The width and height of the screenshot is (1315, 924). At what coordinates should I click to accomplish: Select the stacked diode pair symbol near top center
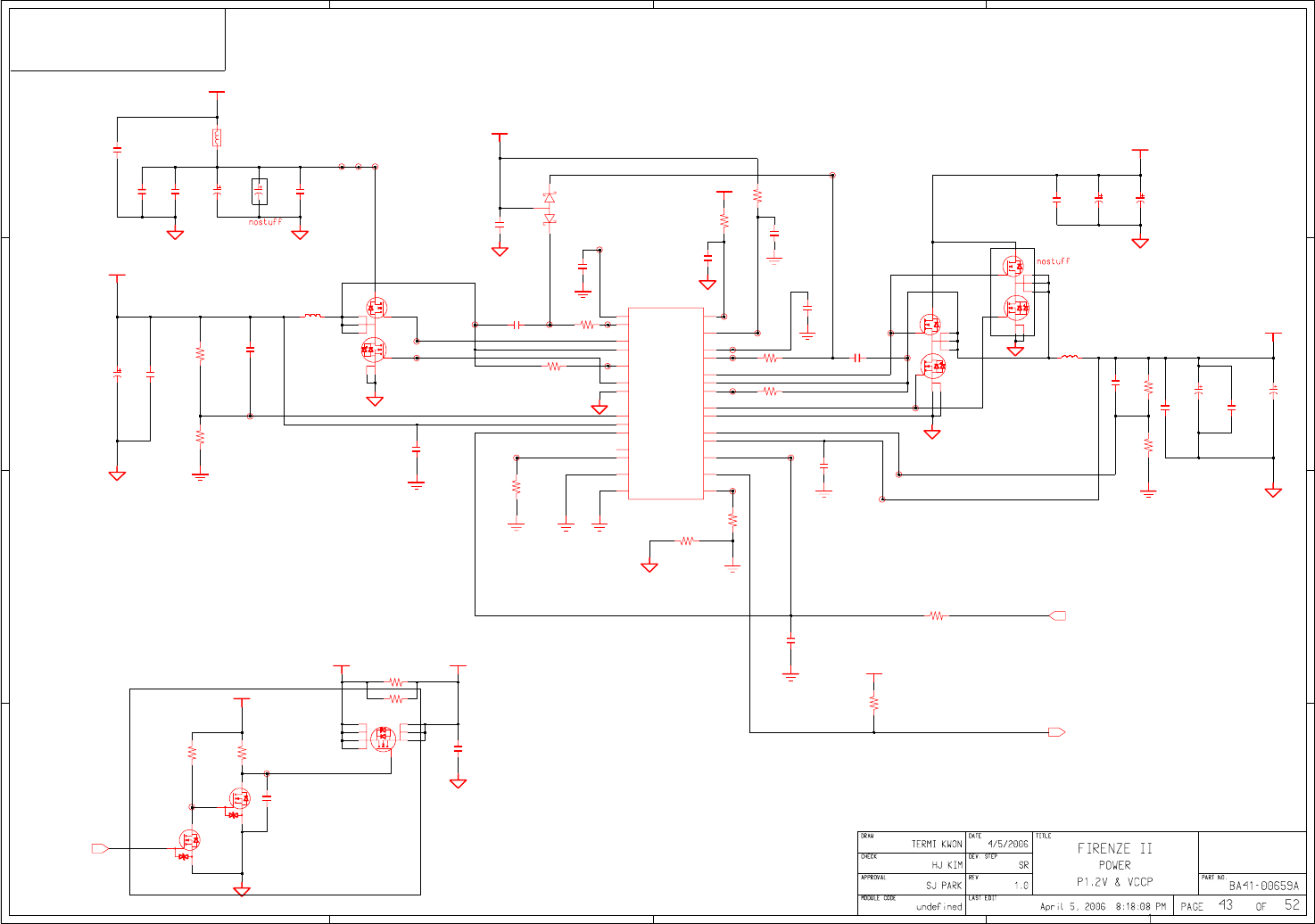click(550, 208)
